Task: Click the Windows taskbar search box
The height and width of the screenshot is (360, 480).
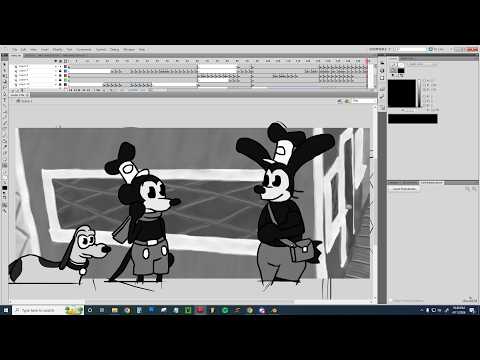Action: point(48,310)
